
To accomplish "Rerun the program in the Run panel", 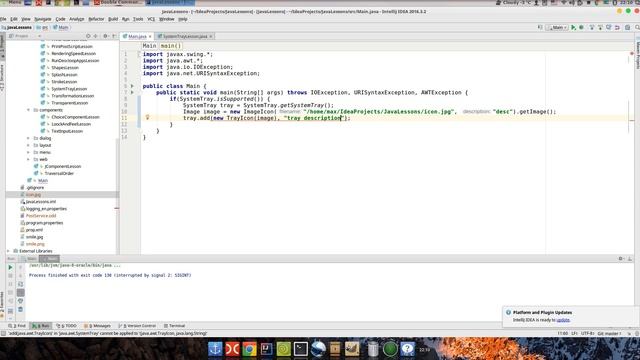I will 10,267.
